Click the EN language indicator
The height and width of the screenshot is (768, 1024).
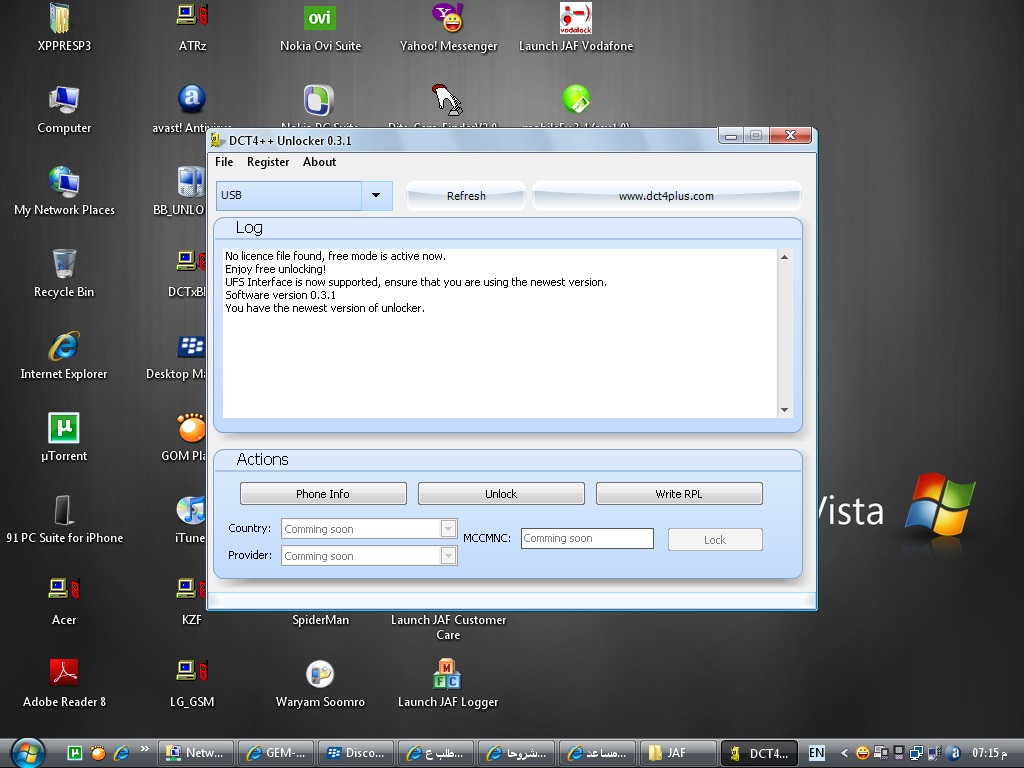tap(816, 753)
